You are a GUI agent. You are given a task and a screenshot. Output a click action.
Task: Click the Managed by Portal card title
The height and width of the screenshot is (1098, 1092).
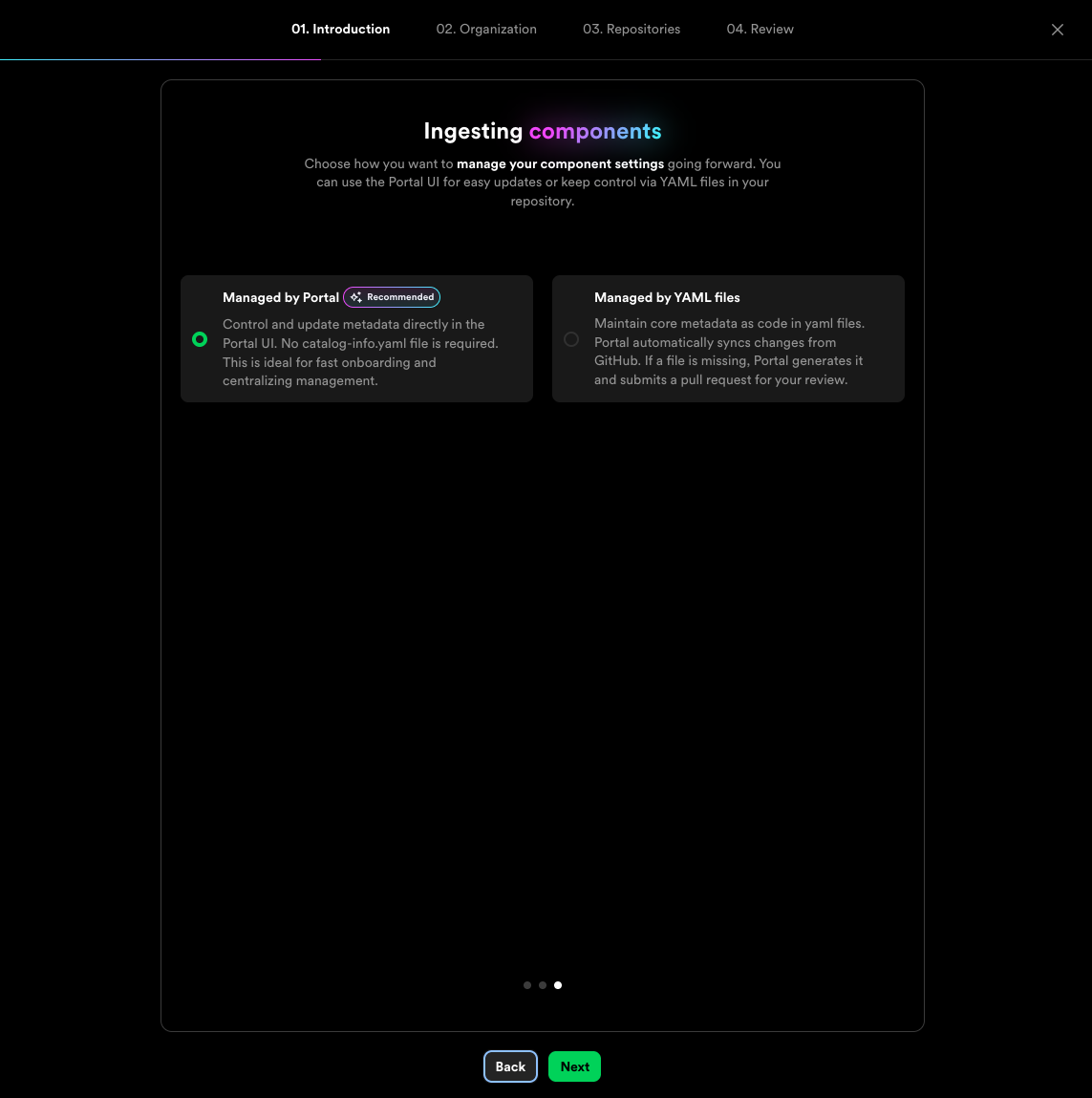tap(281, 297)
